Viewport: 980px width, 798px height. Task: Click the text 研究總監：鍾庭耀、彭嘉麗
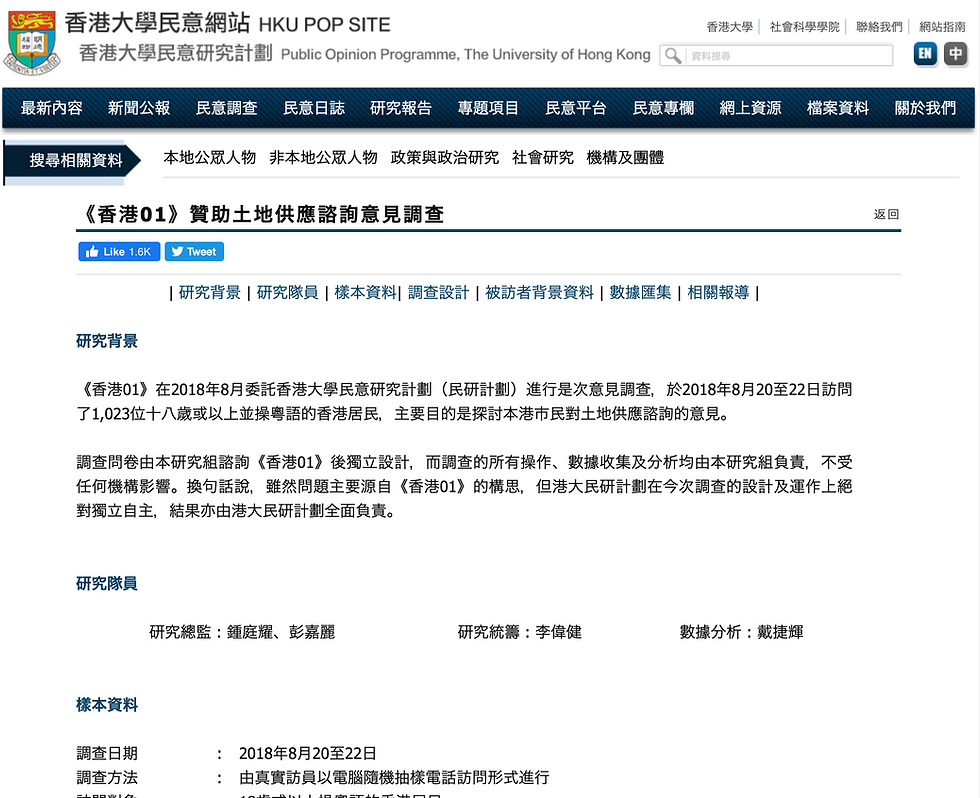pyautogui.click(x=242, y=632)
